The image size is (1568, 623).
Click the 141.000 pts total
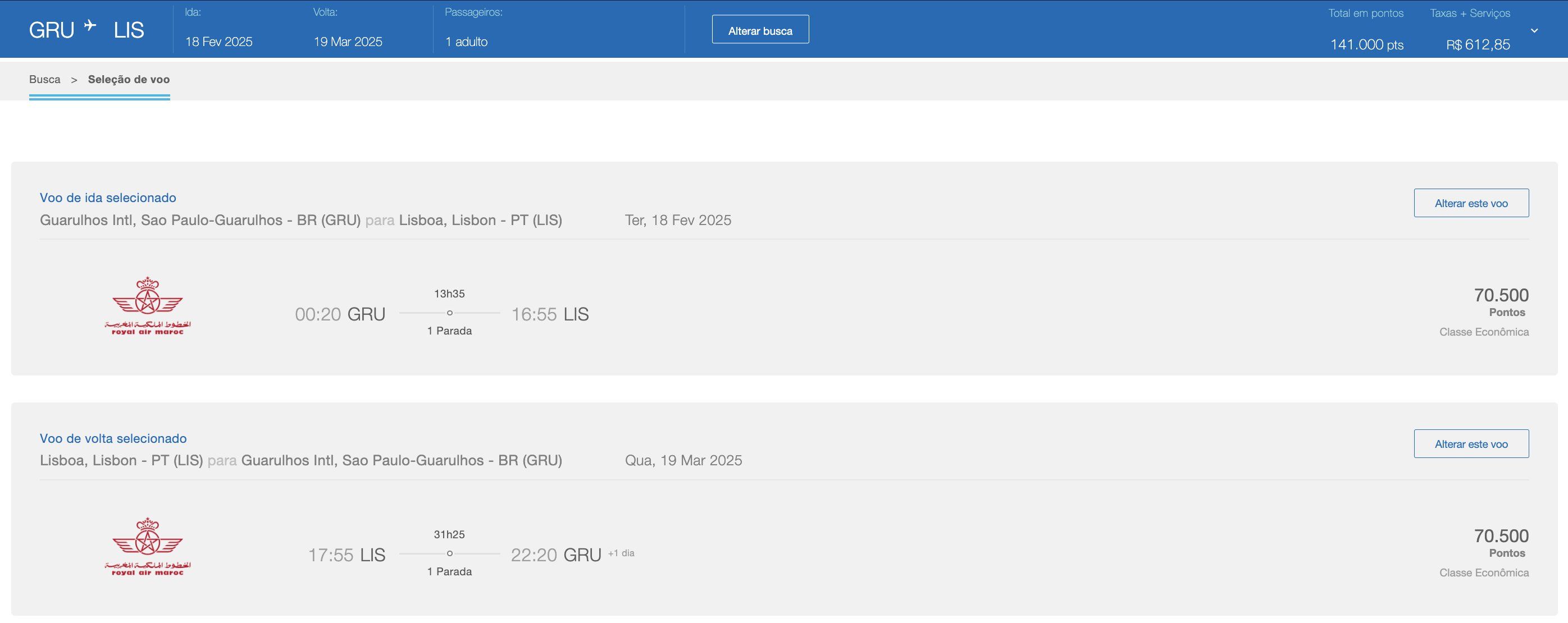[1366, 44]
